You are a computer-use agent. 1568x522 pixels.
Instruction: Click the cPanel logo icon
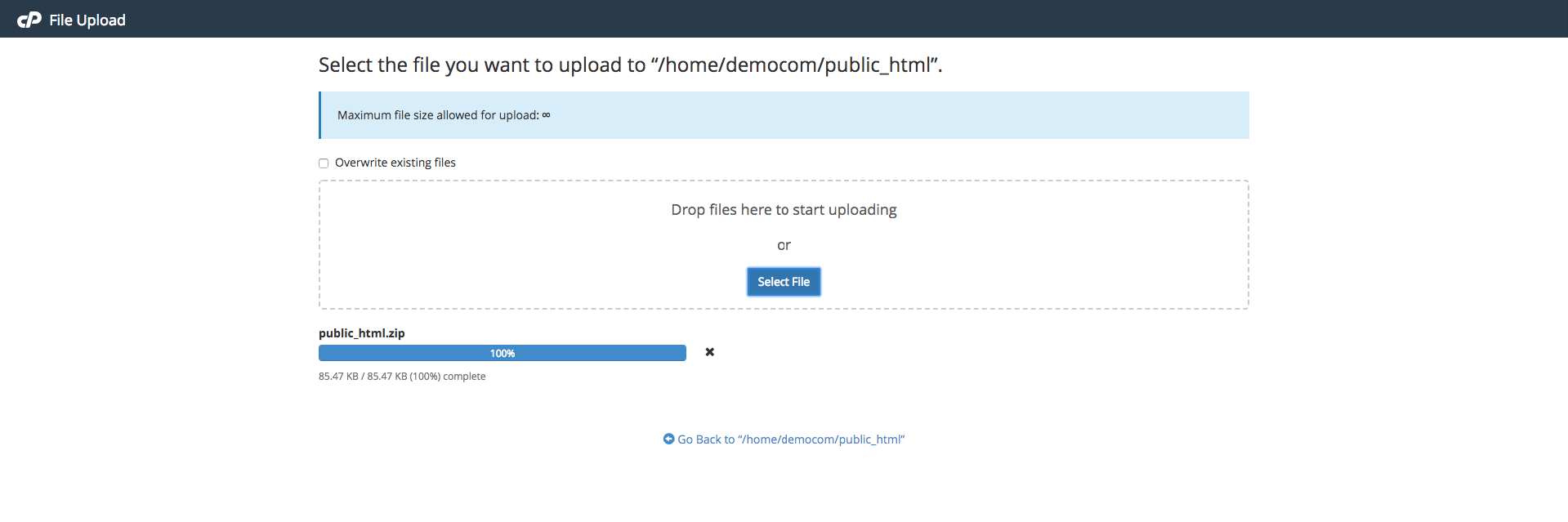coord(29,20)
